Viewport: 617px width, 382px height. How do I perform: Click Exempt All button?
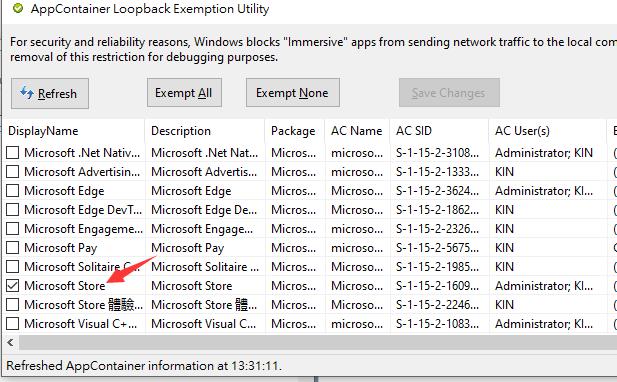coord(184,93)
